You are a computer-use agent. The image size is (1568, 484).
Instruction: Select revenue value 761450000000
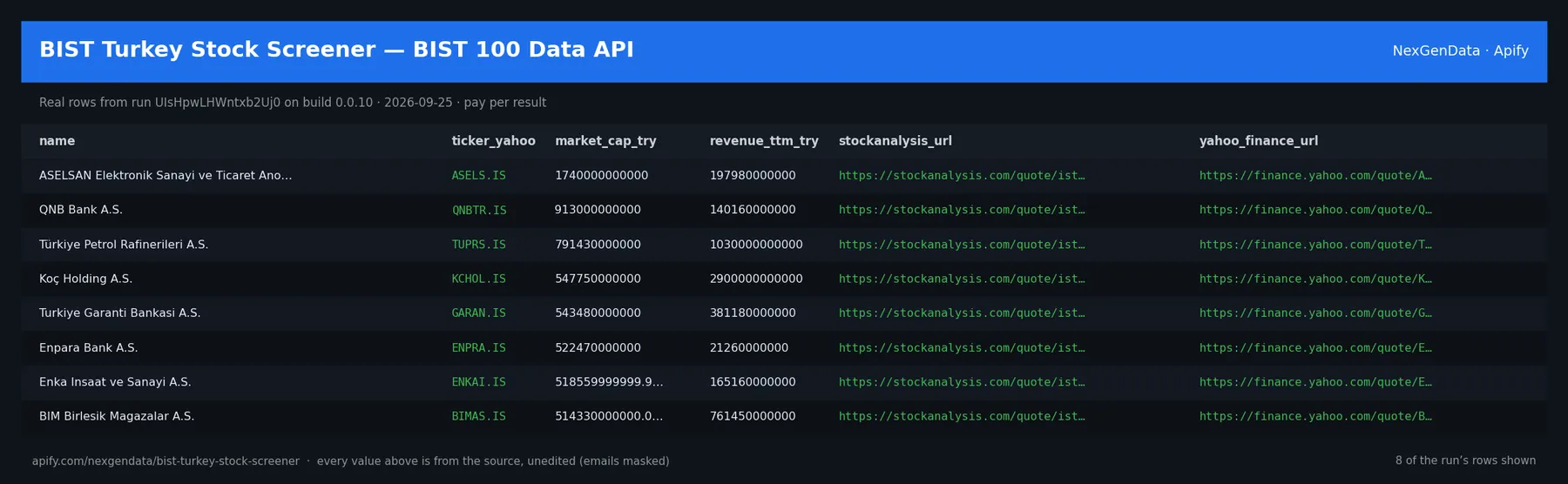pyautogui.click(x=753, y=416)
